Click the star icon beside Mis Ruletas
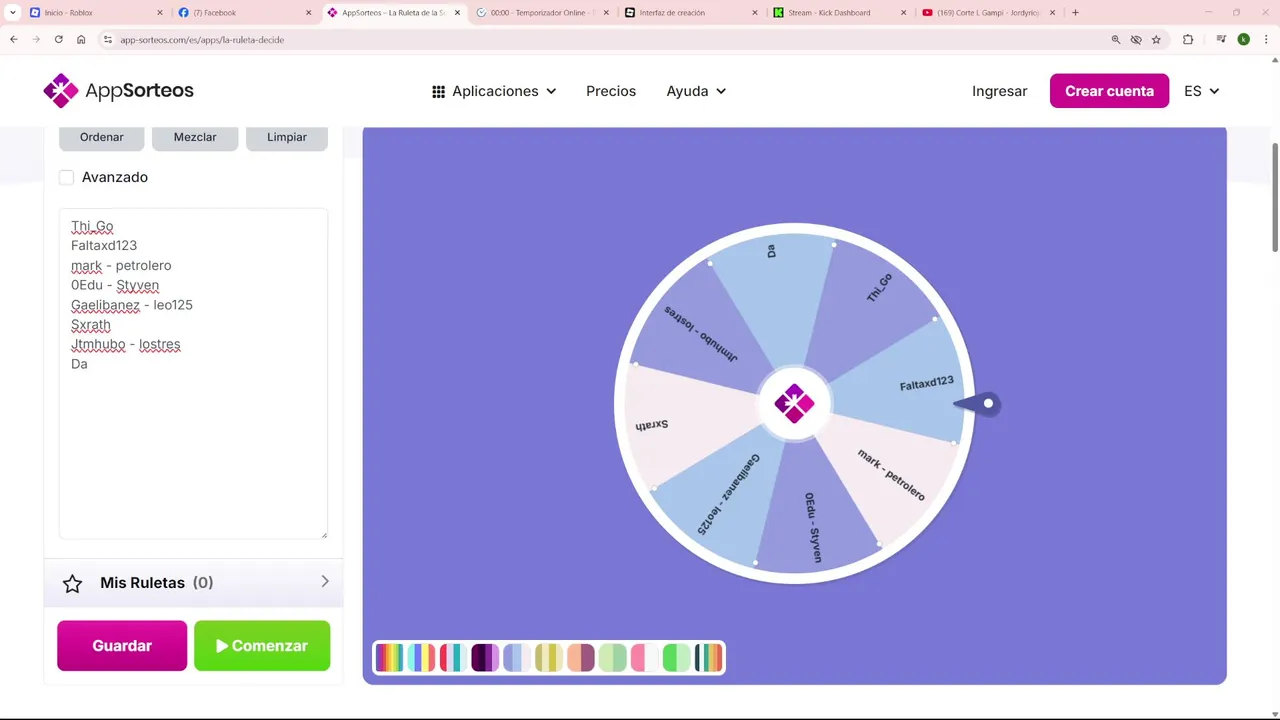Viewport: 1280px width, 720px height. [x=73, y=583]
